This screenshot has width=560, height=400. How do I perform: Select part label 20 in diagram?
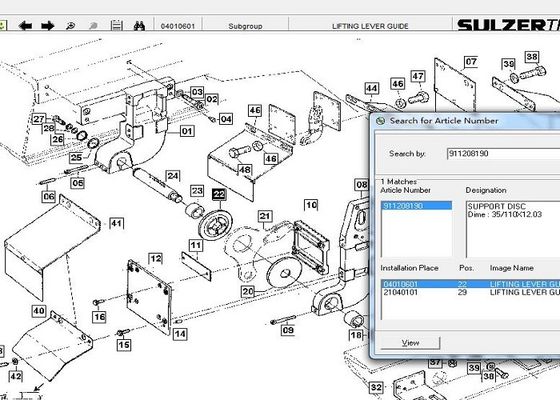(x=248, y=292)
